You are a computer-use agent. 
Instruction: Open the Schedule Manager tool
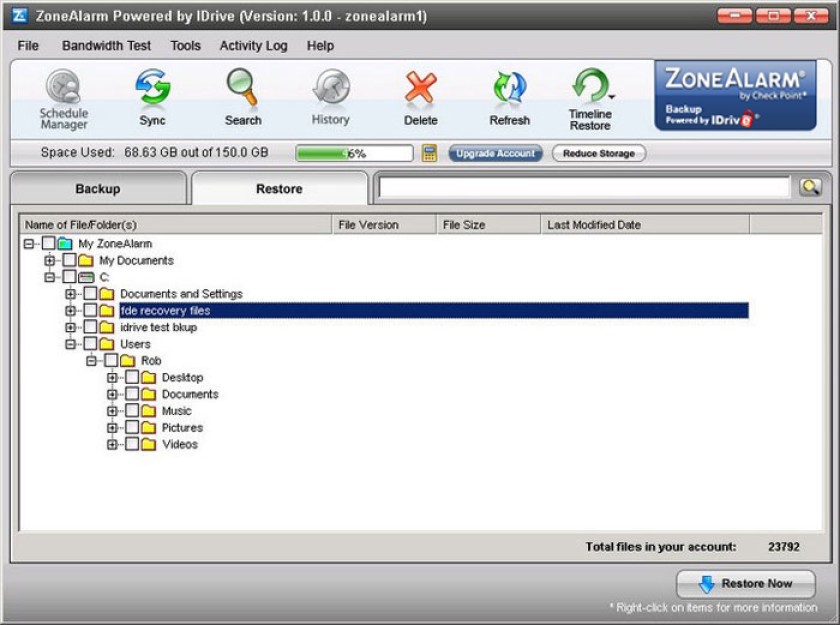[63, 100]
